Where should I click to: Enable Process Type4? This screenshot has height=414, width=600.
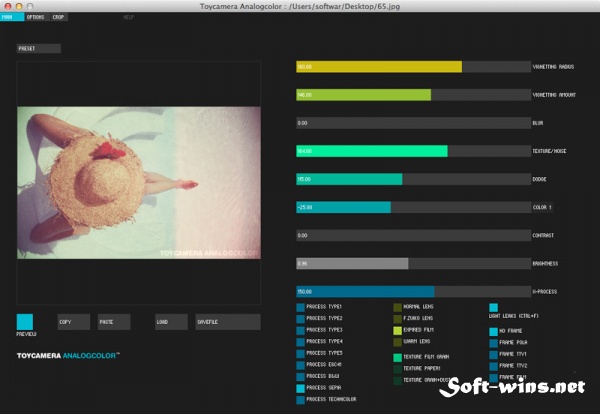click(300, 342)
